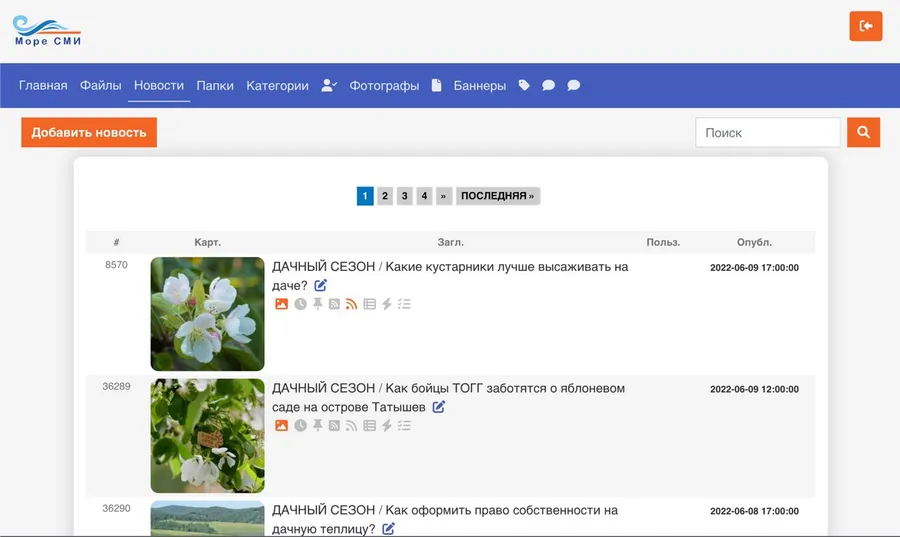
Task: Open landscape thumbnail for news 36290
Action: [x=207, y=518]
